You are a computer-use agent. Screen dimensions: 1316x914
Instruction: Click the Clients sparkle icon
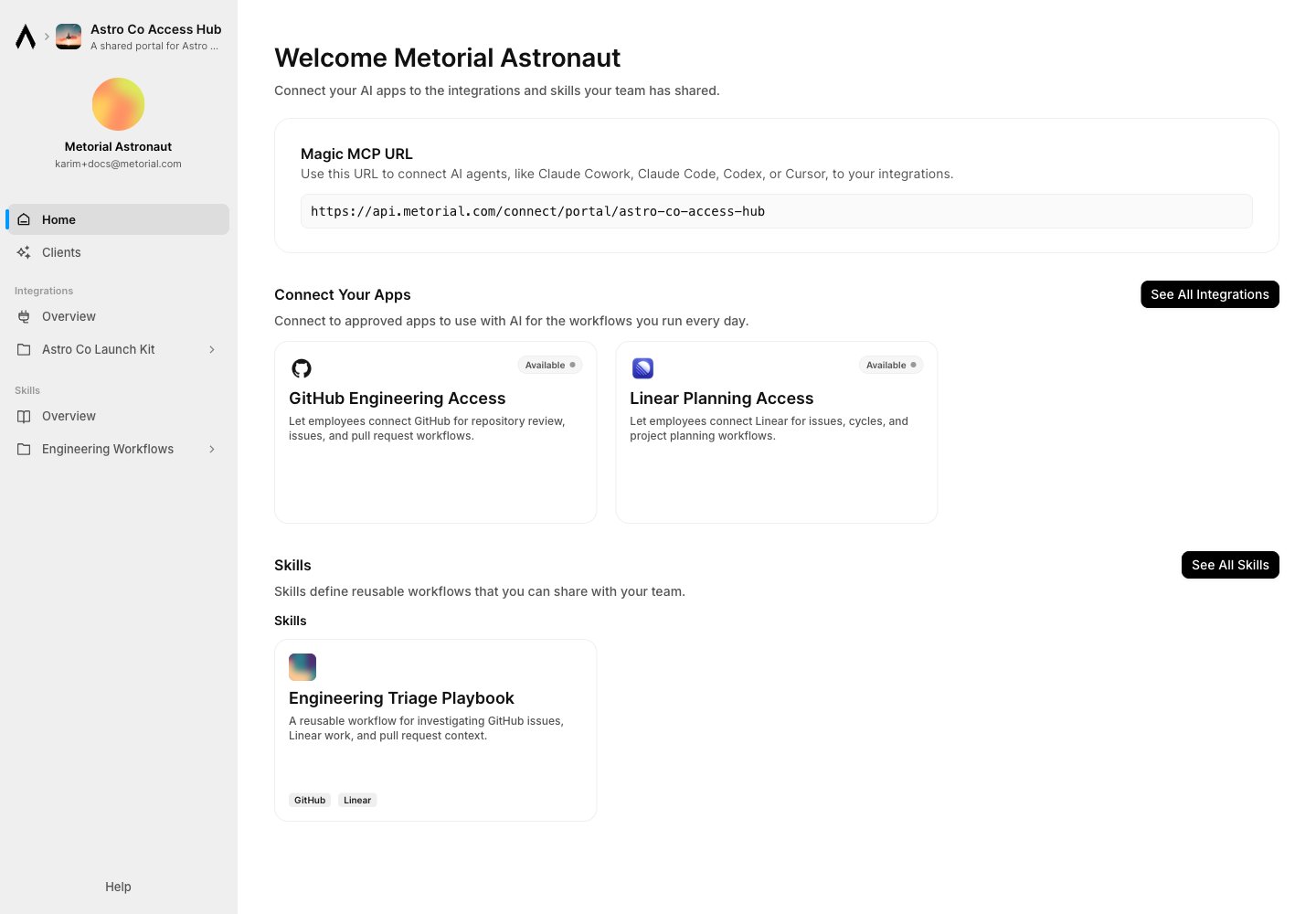pyautogui.click(x=24, y=252)
